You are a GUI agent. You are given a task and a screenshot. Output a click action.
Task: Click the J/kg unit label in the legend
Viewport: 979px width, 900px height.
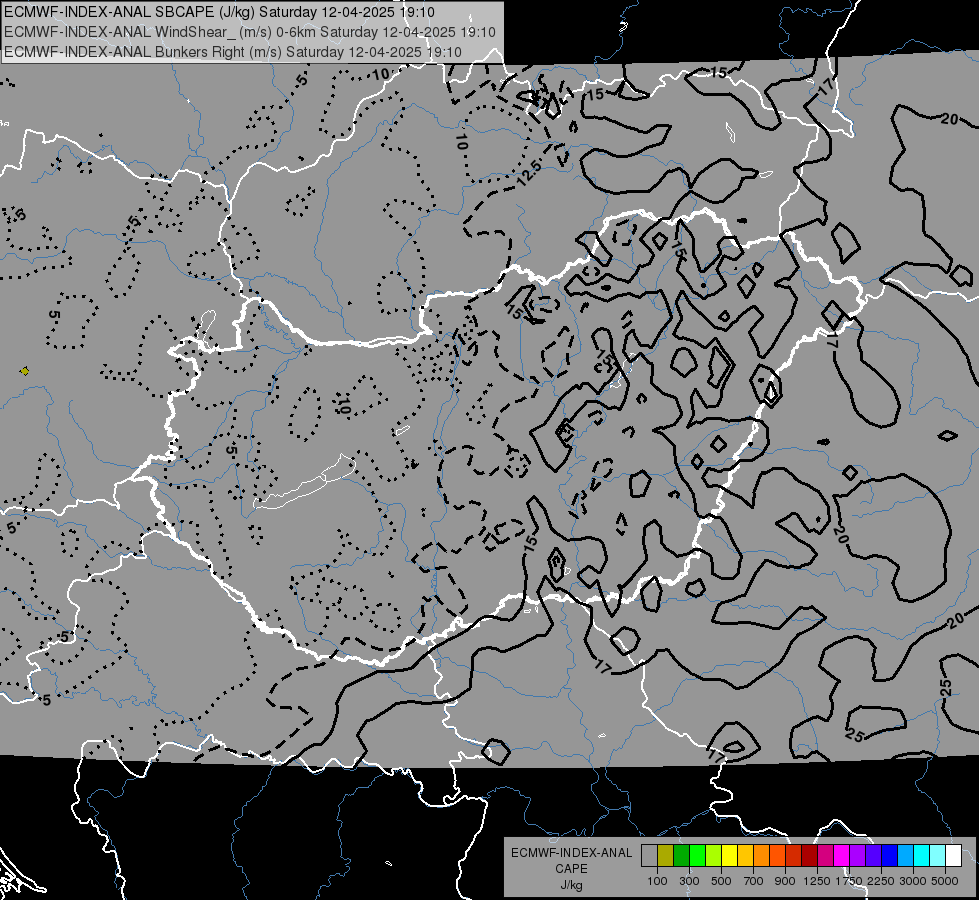pyautogui.click(x=571, y=884)
